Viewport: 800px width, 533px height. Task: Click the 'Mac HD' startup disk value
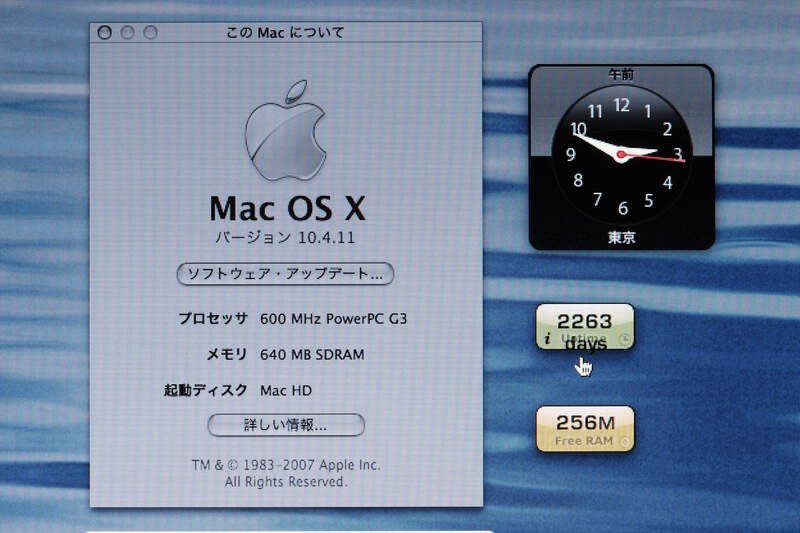tap(286, 391)
